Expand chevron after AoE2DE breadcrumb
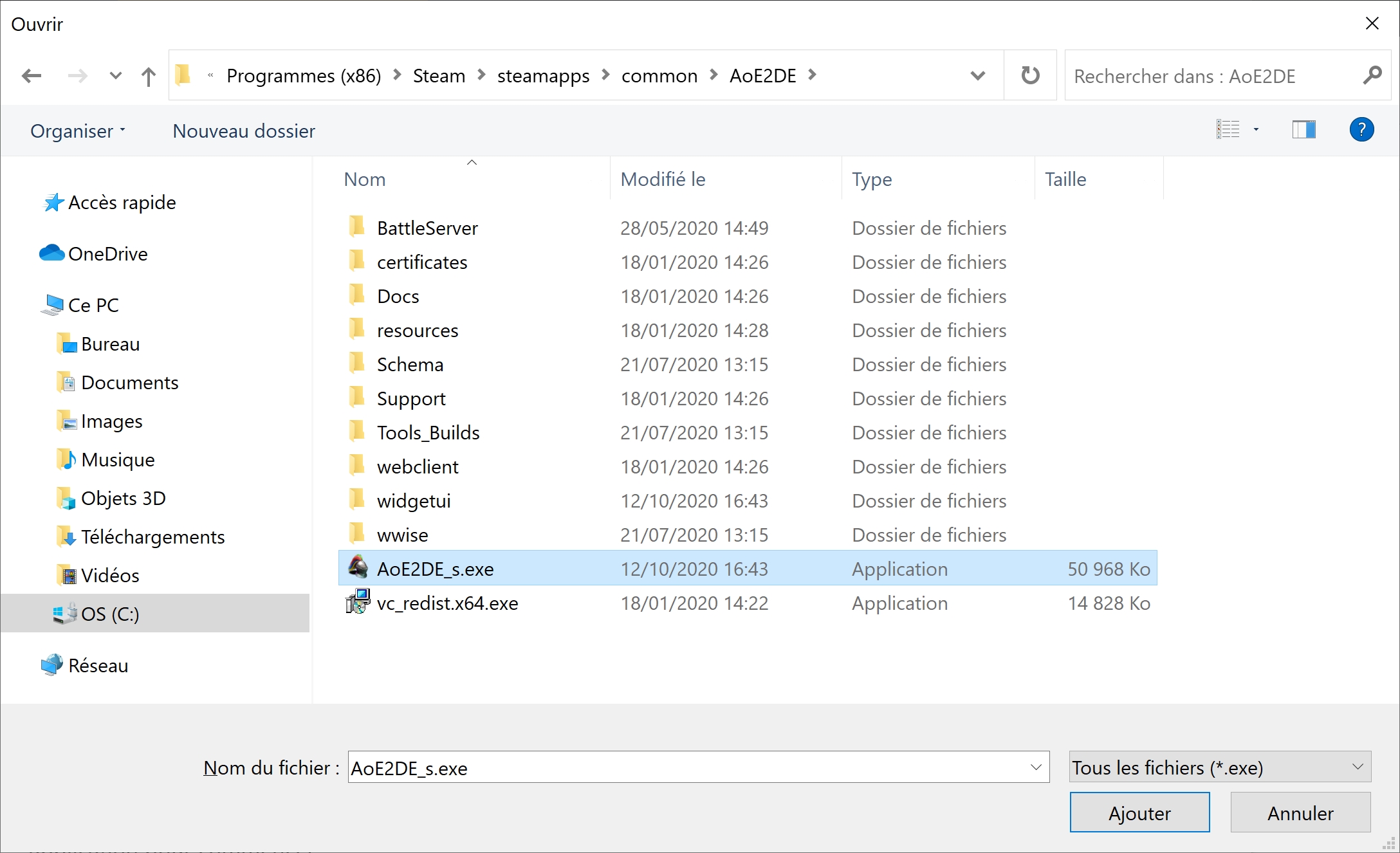Image resolution: width=1400 pixels, height=853 pixels. coord(813,75)
